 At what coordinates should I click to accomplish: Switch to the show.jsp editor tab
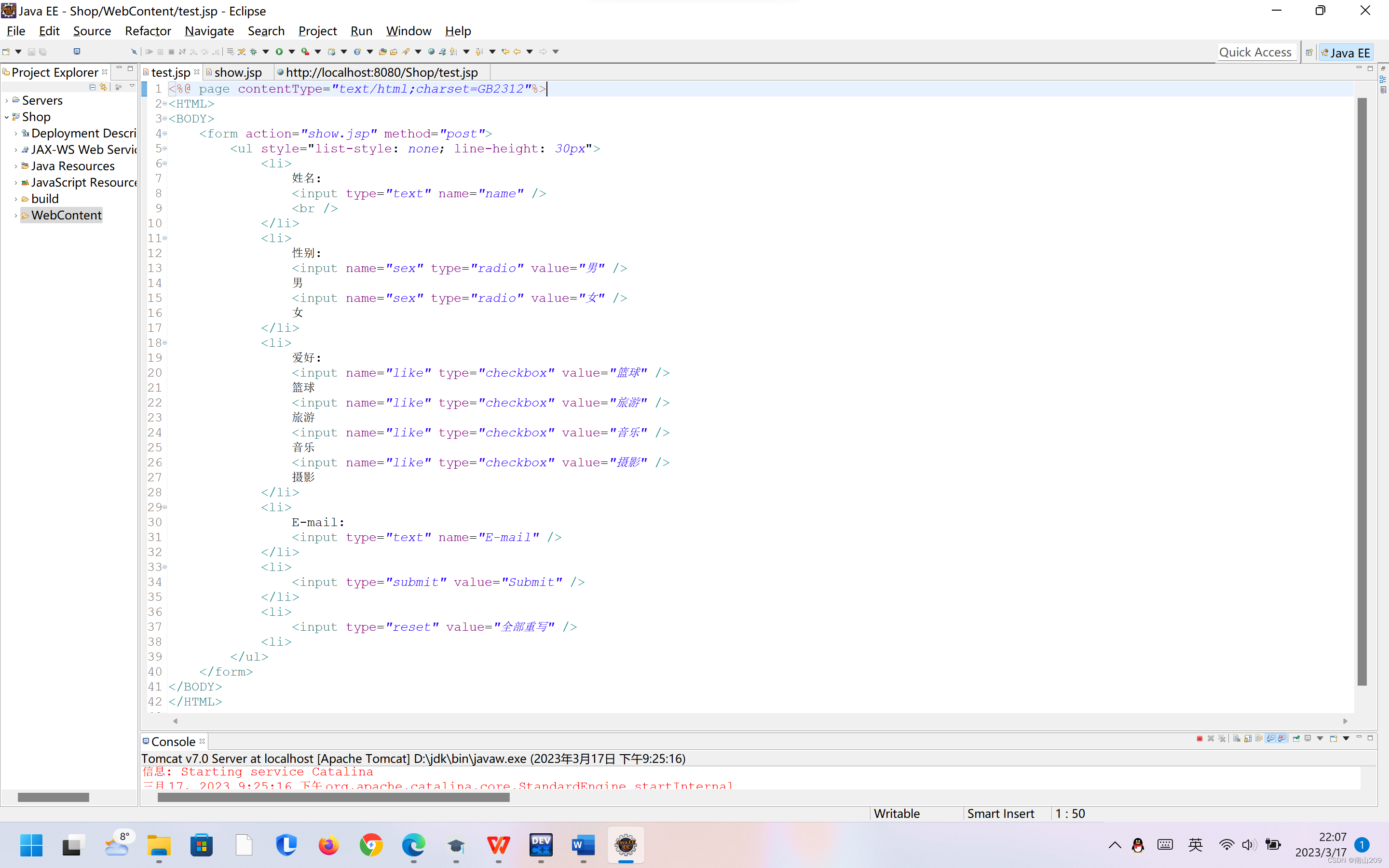pyautogui.click(x=237, y=72)
